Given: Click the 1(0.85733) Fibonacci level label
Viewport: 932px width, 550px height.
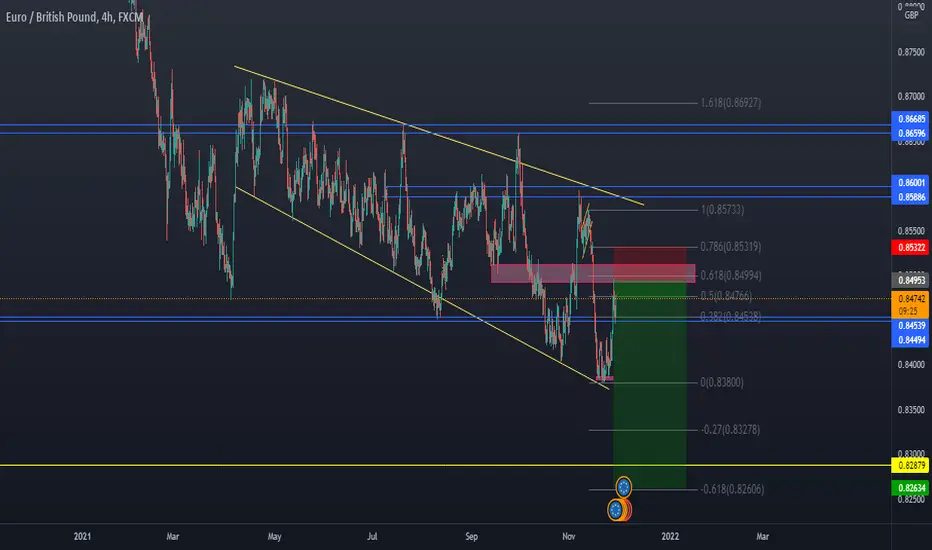Looking at the screenshot, I should pos(722,210).
